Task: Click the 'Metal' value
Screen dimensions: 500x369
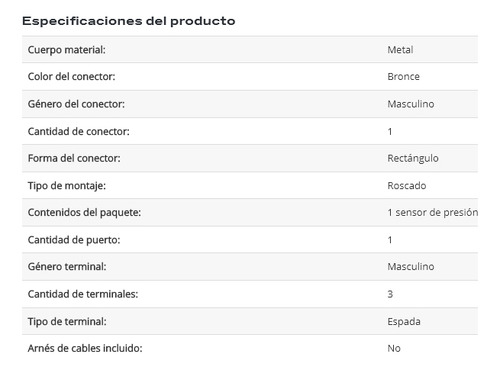Action: point(400,50)
